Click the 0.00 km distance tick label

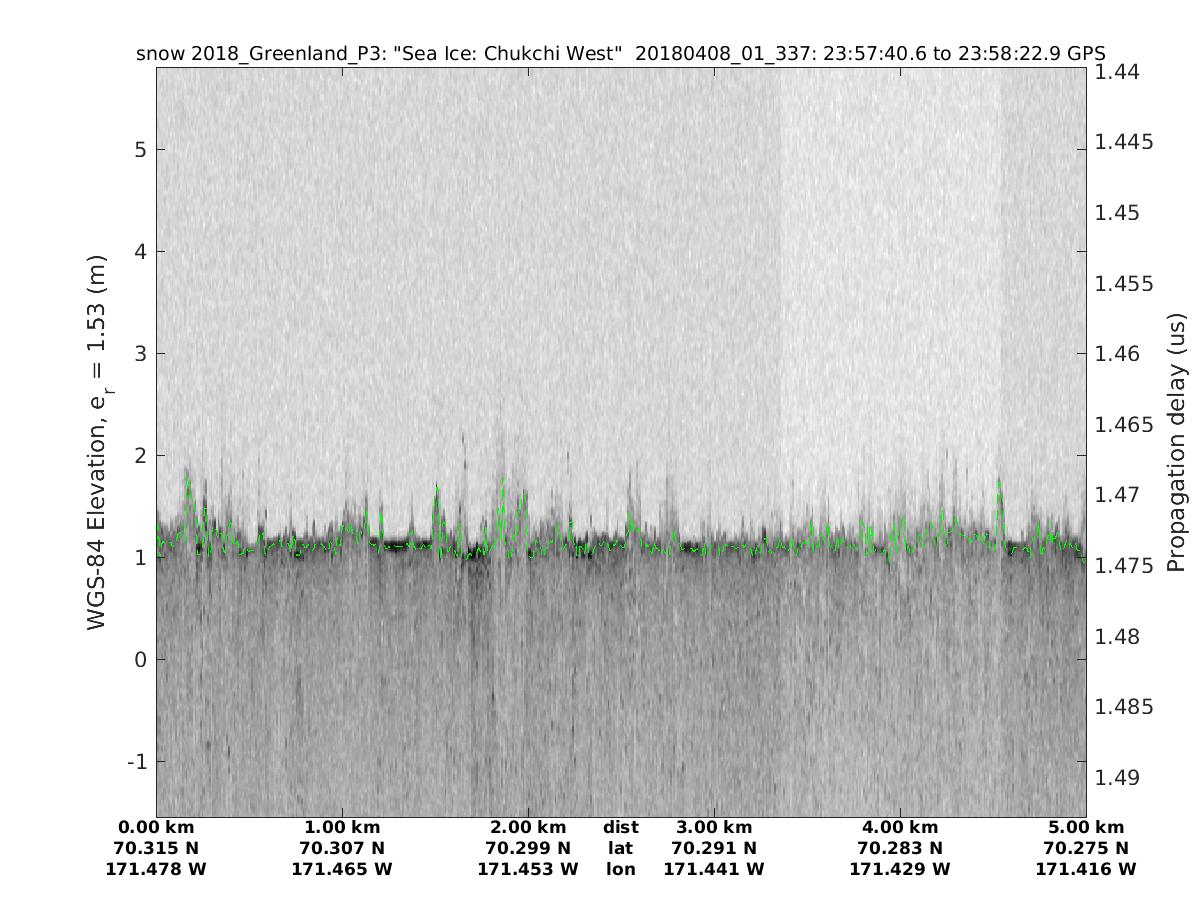coord(156,827)
